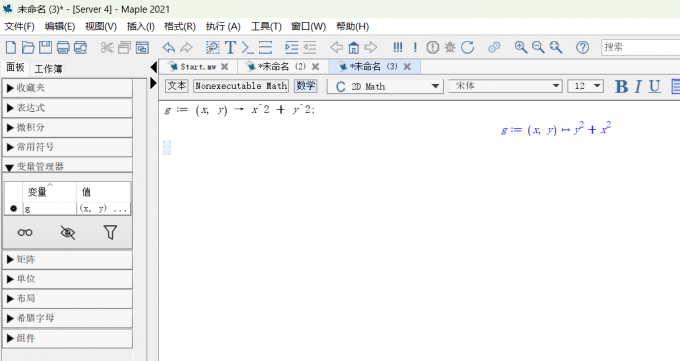The height and width of the screenshot is (361, 680).
Task: Open help with question mark icon
Action: point(582,47)
